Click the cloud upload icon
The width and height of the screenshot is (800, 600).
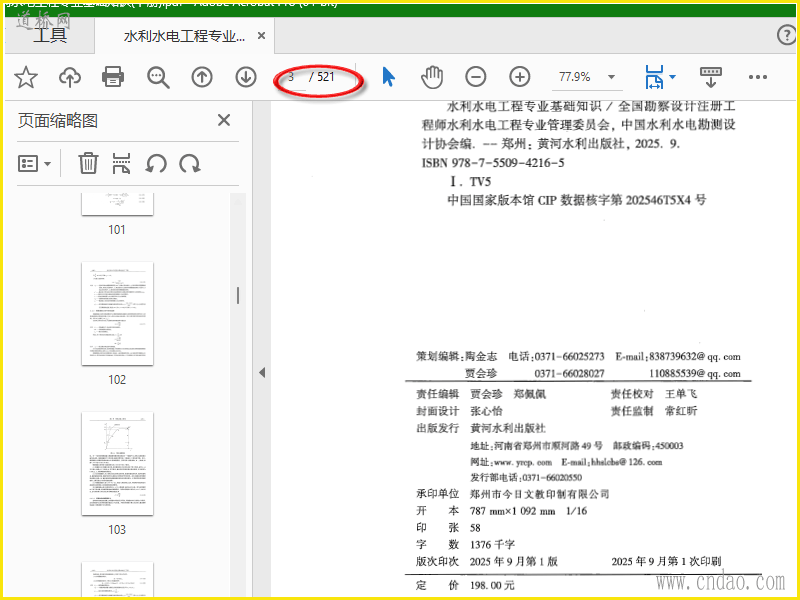tap(70, 77)
